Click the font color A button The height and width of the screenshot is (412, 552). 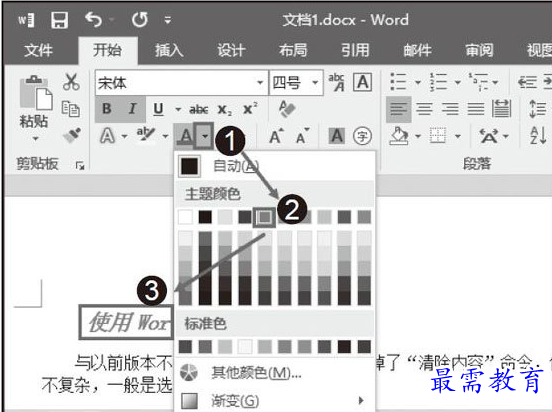185,136
